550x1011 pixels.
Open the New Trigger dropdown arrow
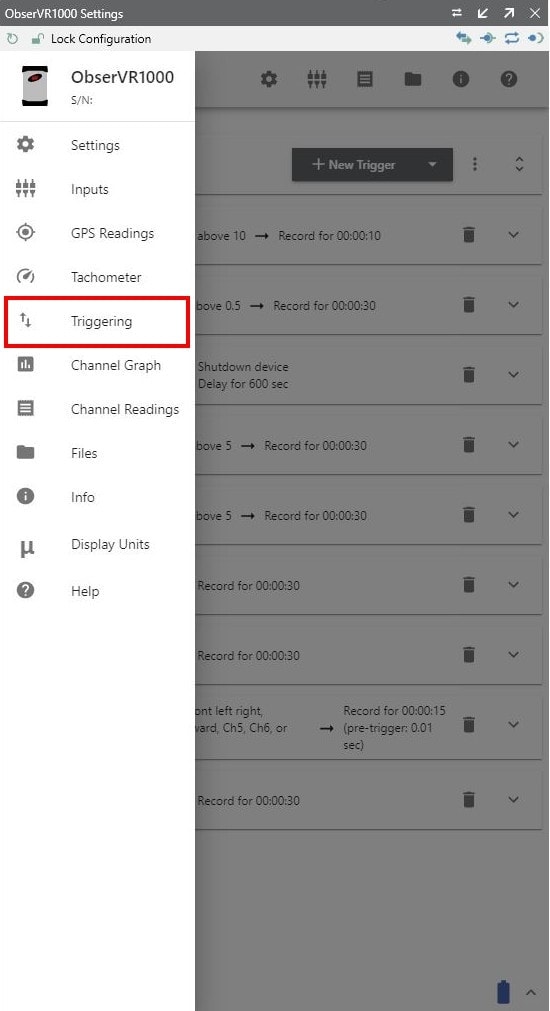point(432,164)
